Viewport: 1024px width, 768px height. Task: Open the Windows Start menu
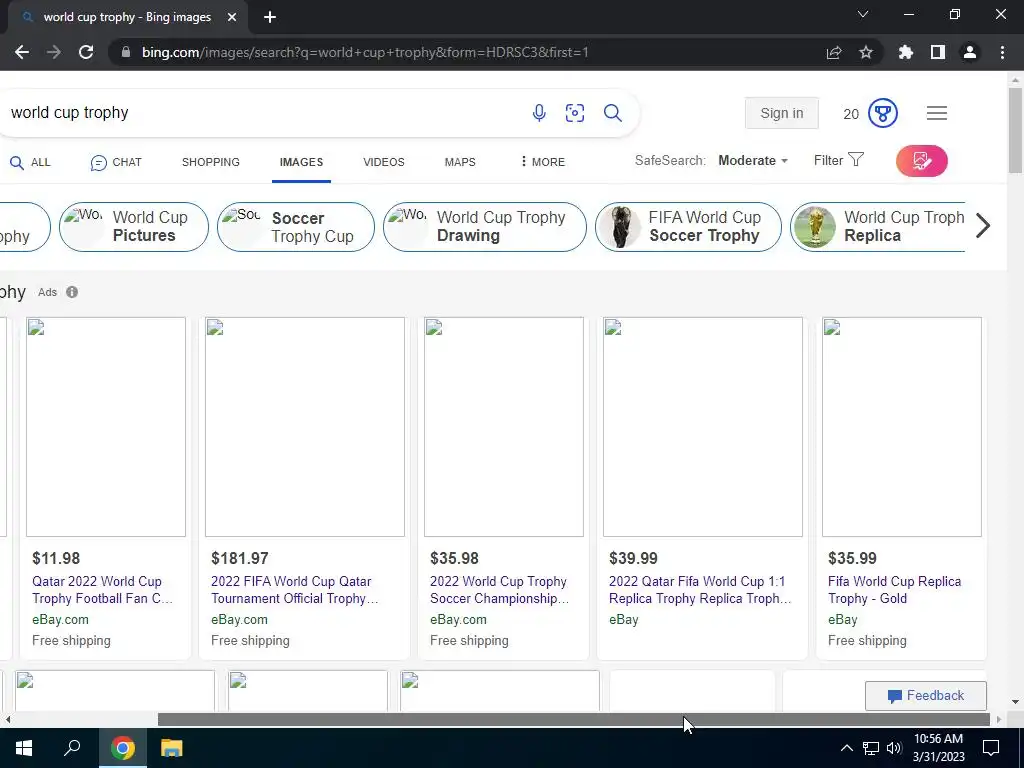pyautogui.click(x=24, y=748)
